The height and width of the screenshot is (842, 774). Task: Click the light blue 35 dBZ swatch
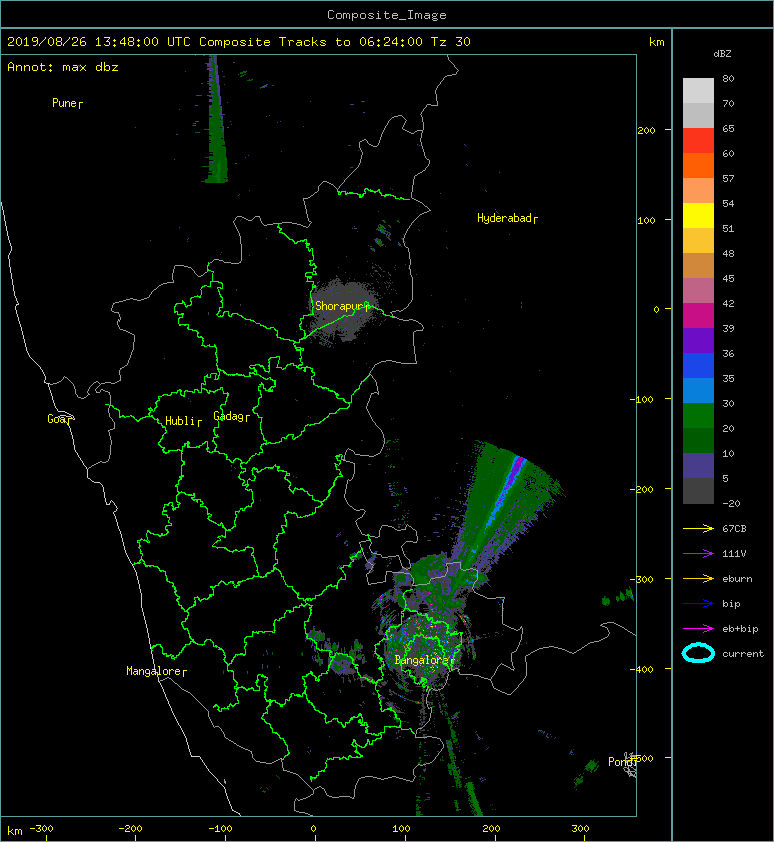(x=698, y=390)
